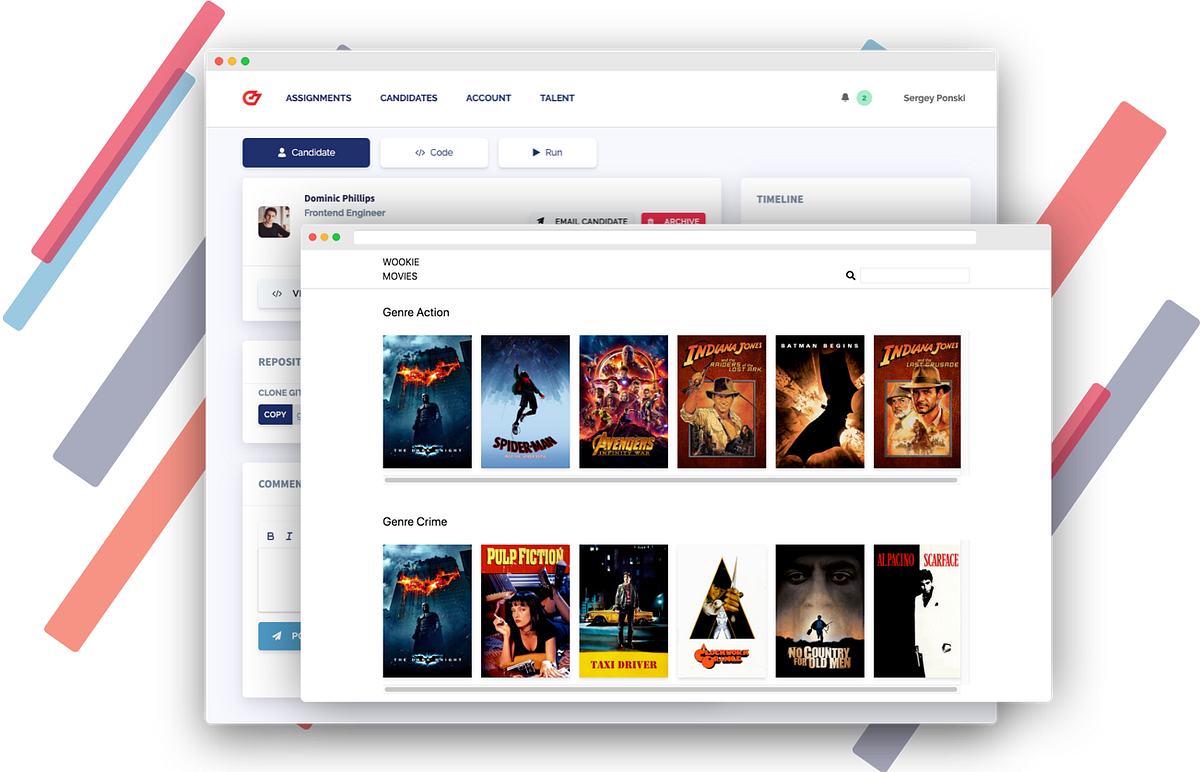Click the red company logo icon
The image size is (1200, 772).
(x=252, y=96)
